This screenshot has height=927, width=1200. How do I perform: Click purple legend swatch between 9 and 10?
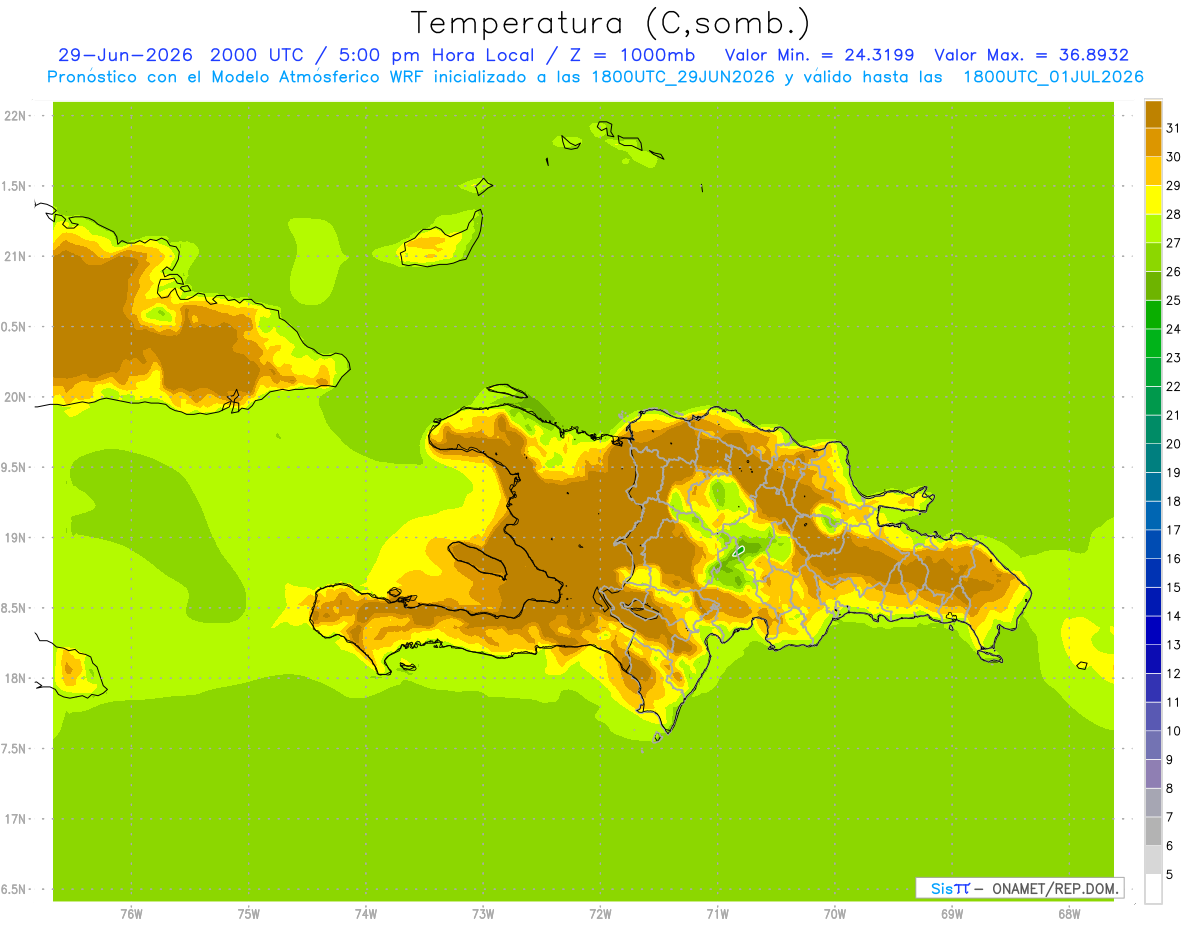(x=1153, y=745)
